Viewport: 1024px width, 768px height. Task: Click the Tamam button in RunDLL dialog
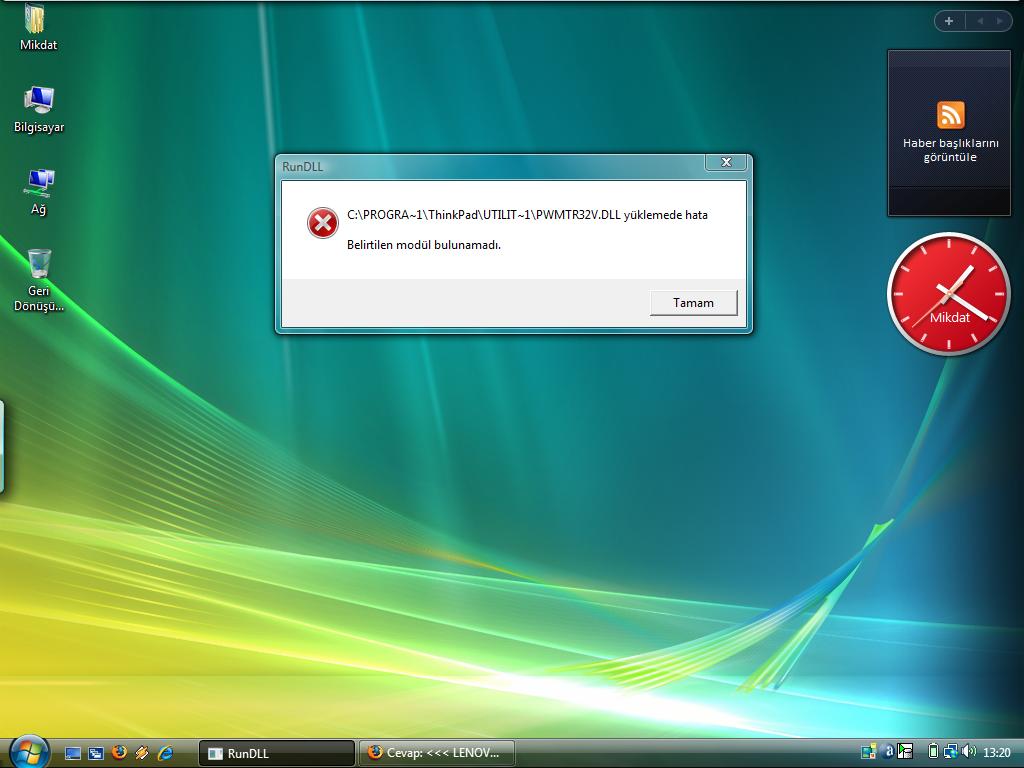pos(694,303)
